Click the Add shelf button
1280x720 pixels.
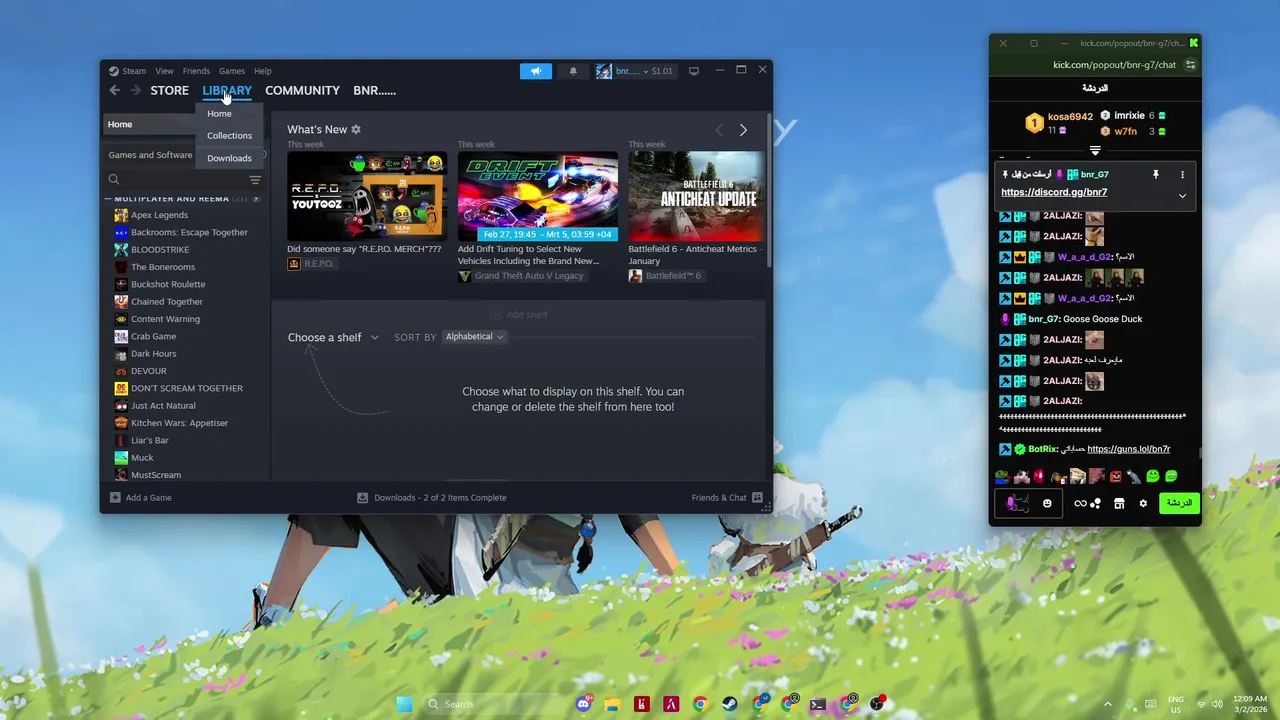(x=518, y=314)
